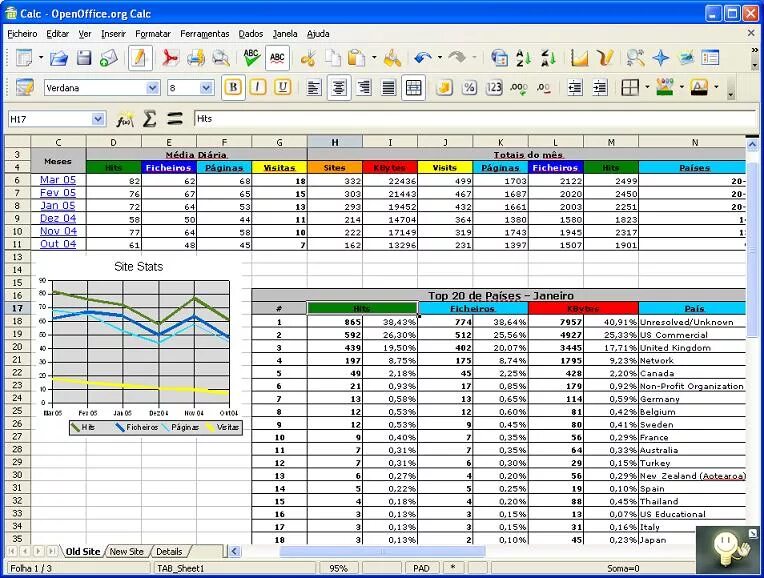Screen dimensions: 764x578
Task: Copy selection icon
Action: point(333,58)
